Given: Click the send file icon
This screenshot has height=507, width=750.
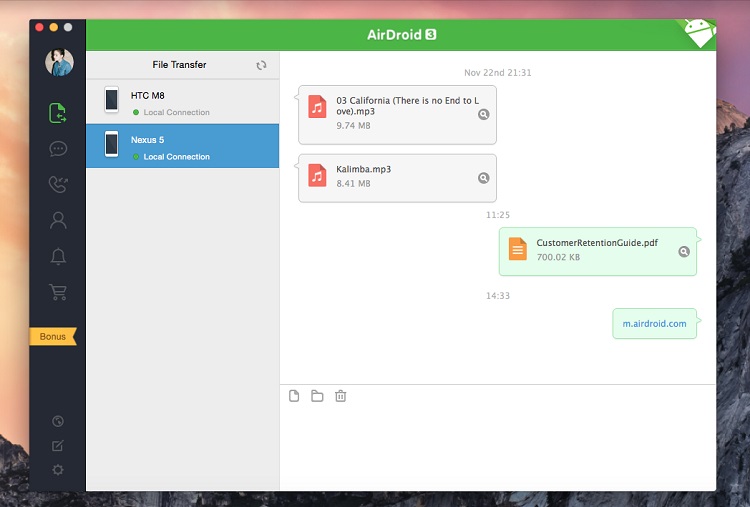Looking at the screenshot, I should 294,396.
